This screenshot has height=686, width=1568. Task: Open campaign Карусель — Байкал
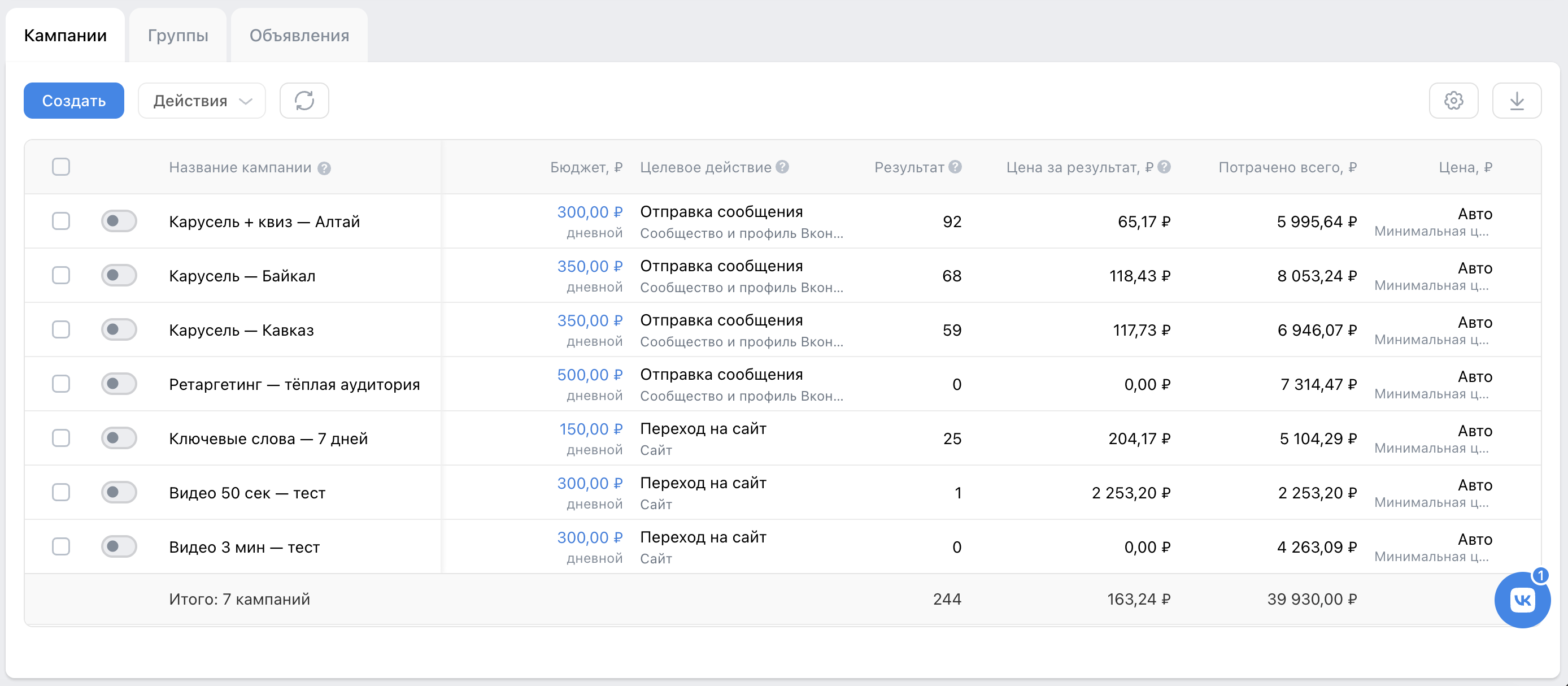click(x=242, y=276)
